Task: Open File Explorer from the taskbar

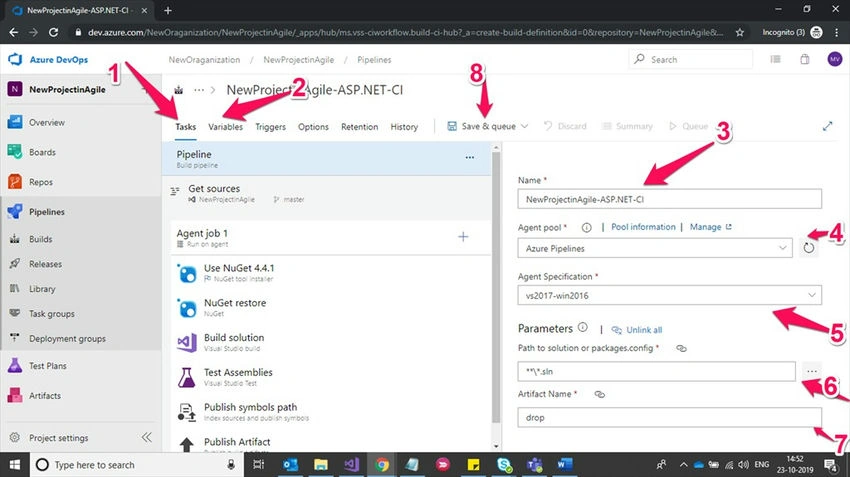Action: (321, 465)
